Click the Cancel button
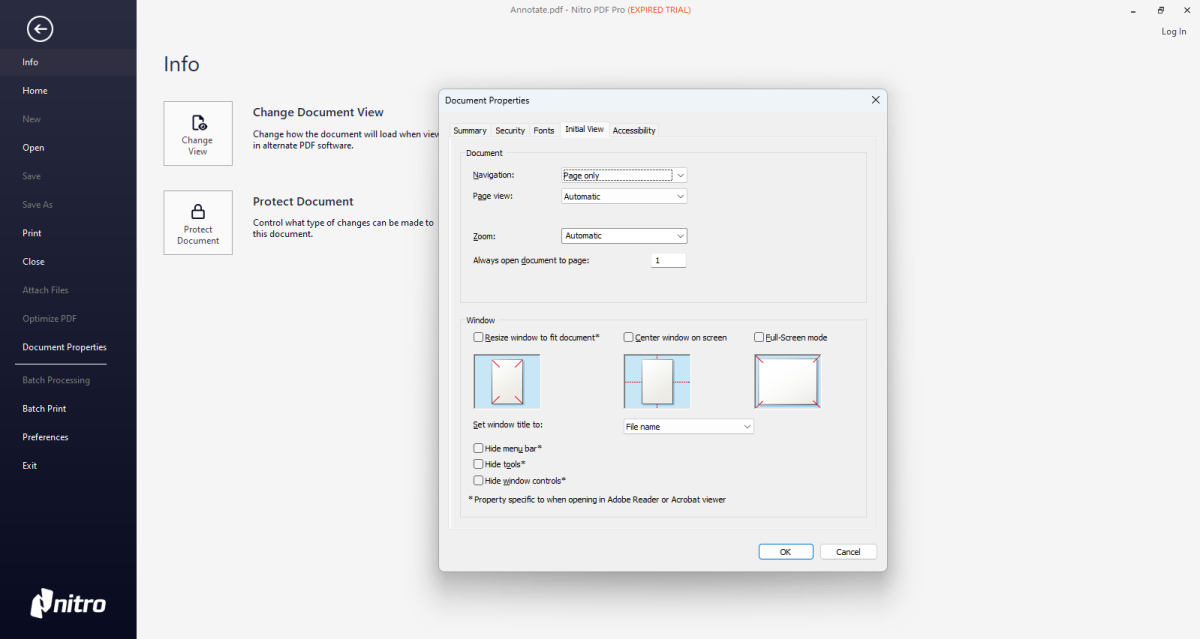Viewport: 1200px width, 639px height. point(848,552)
